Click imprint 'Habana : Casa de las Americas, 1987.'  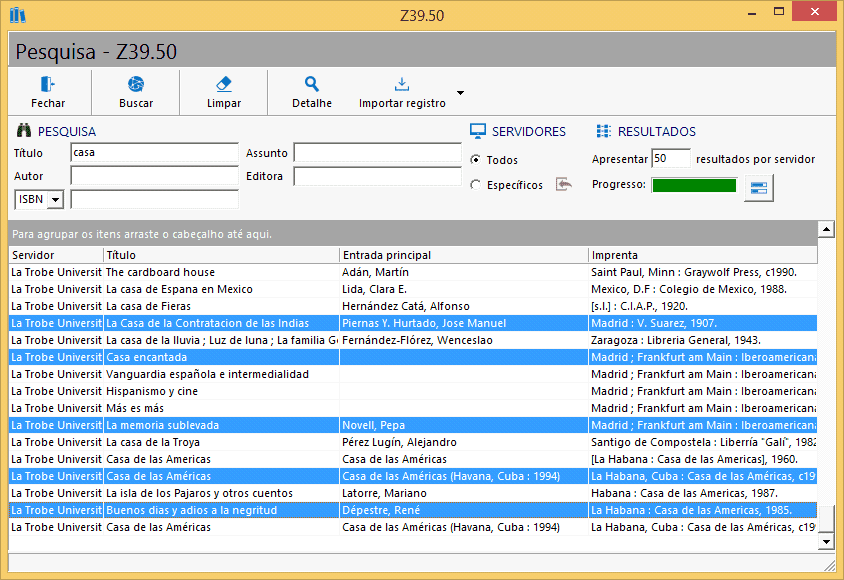coord(684,493)
